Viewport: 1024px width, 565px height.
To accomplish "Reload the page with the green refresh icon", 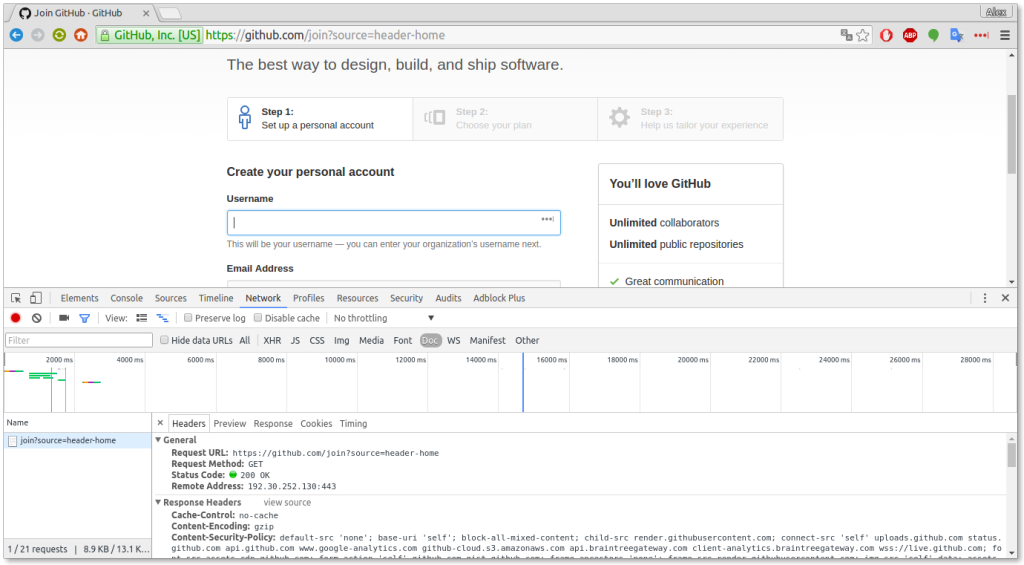I will coord(59,35).
